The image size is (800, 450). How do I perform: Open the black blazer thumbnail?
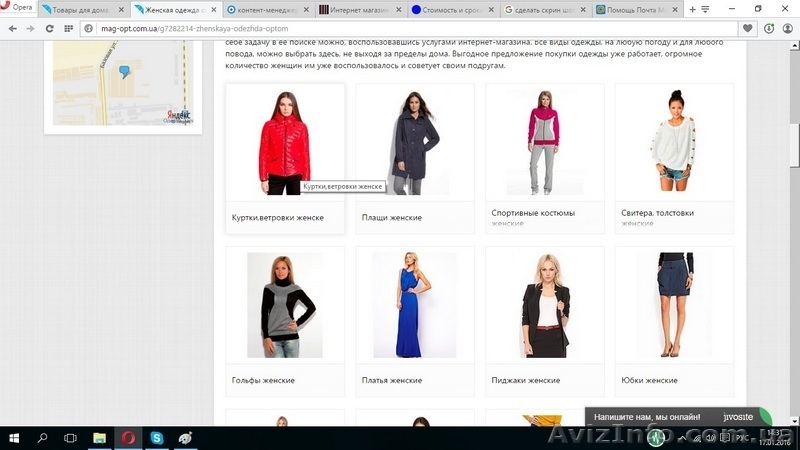[x=544, y=305]
